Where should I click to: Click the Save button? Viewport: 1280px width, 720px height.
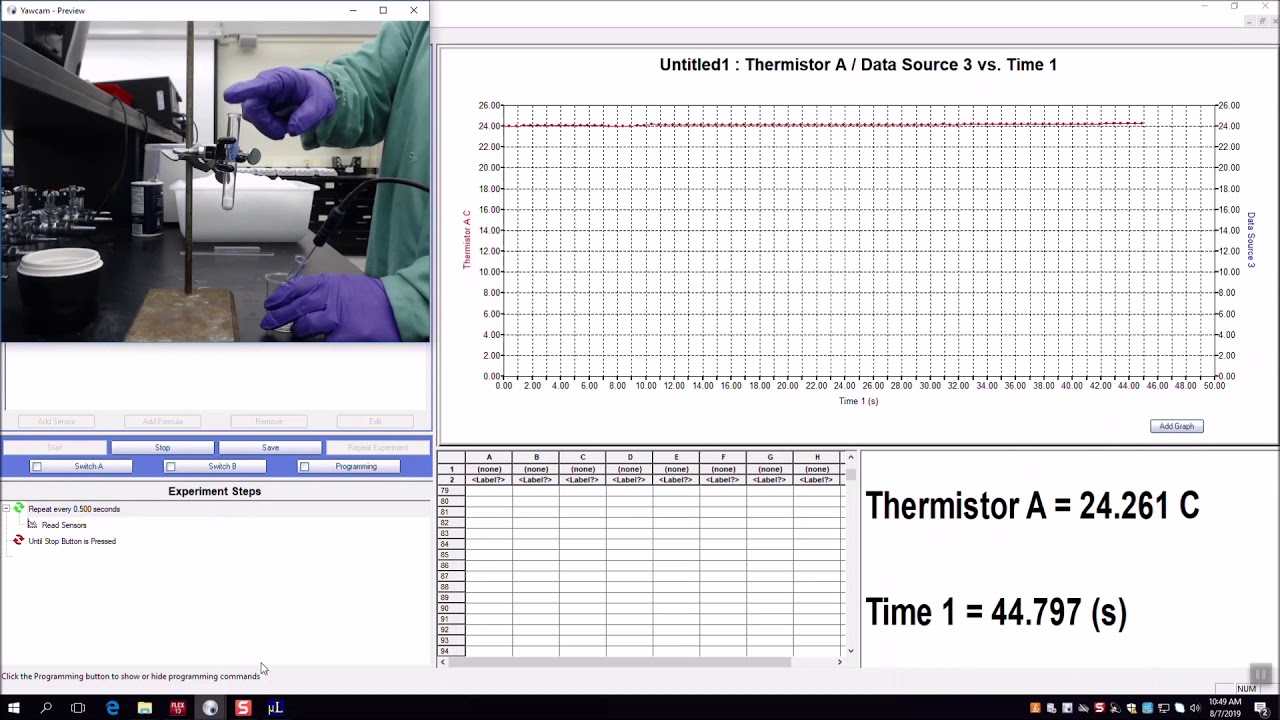tap(270, 447)
